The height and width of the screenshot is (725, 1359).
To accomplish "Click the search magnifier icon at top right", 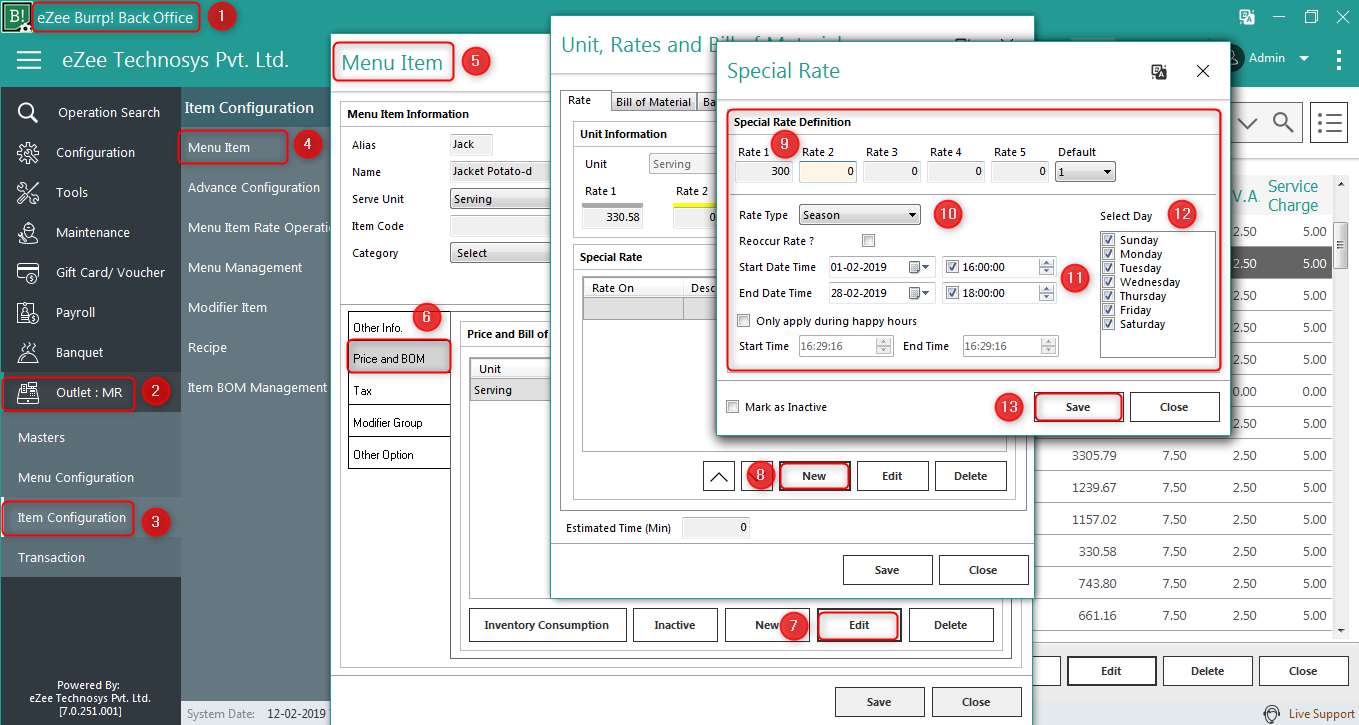I will point(1282,122).
